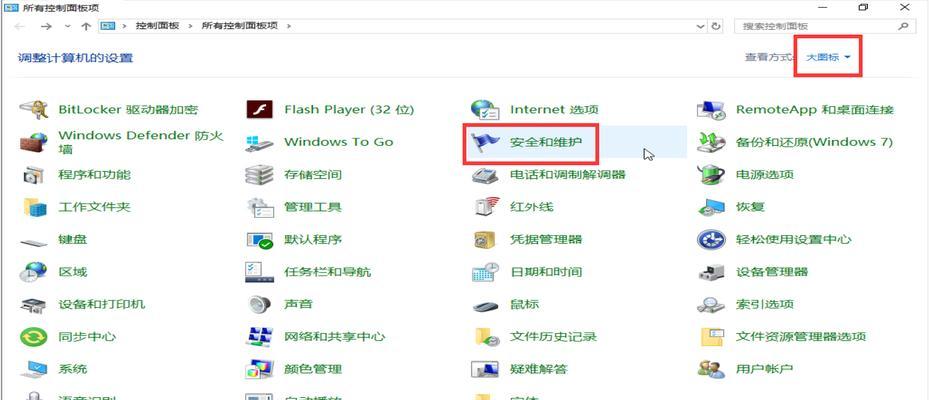Click the address bar computer icon

107,26
